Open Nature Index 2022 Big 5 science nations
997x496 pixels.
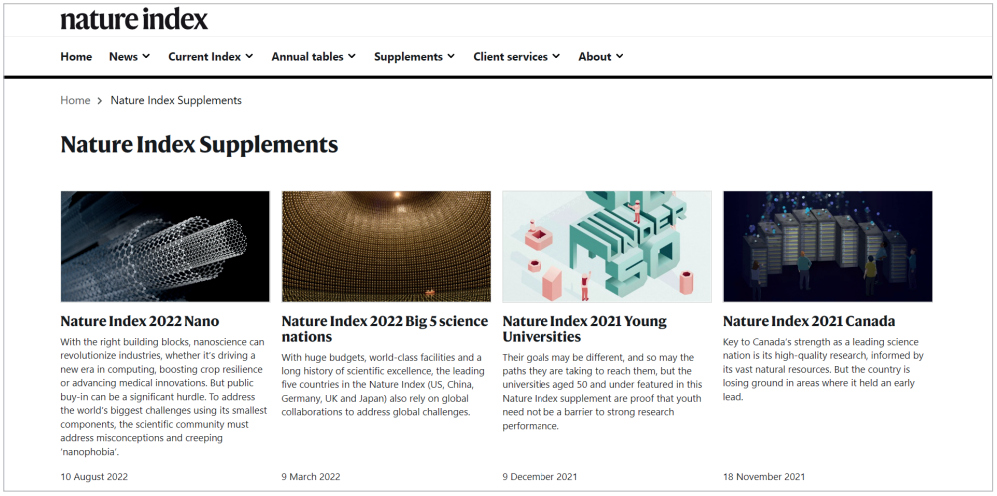[x=385, y=329]
